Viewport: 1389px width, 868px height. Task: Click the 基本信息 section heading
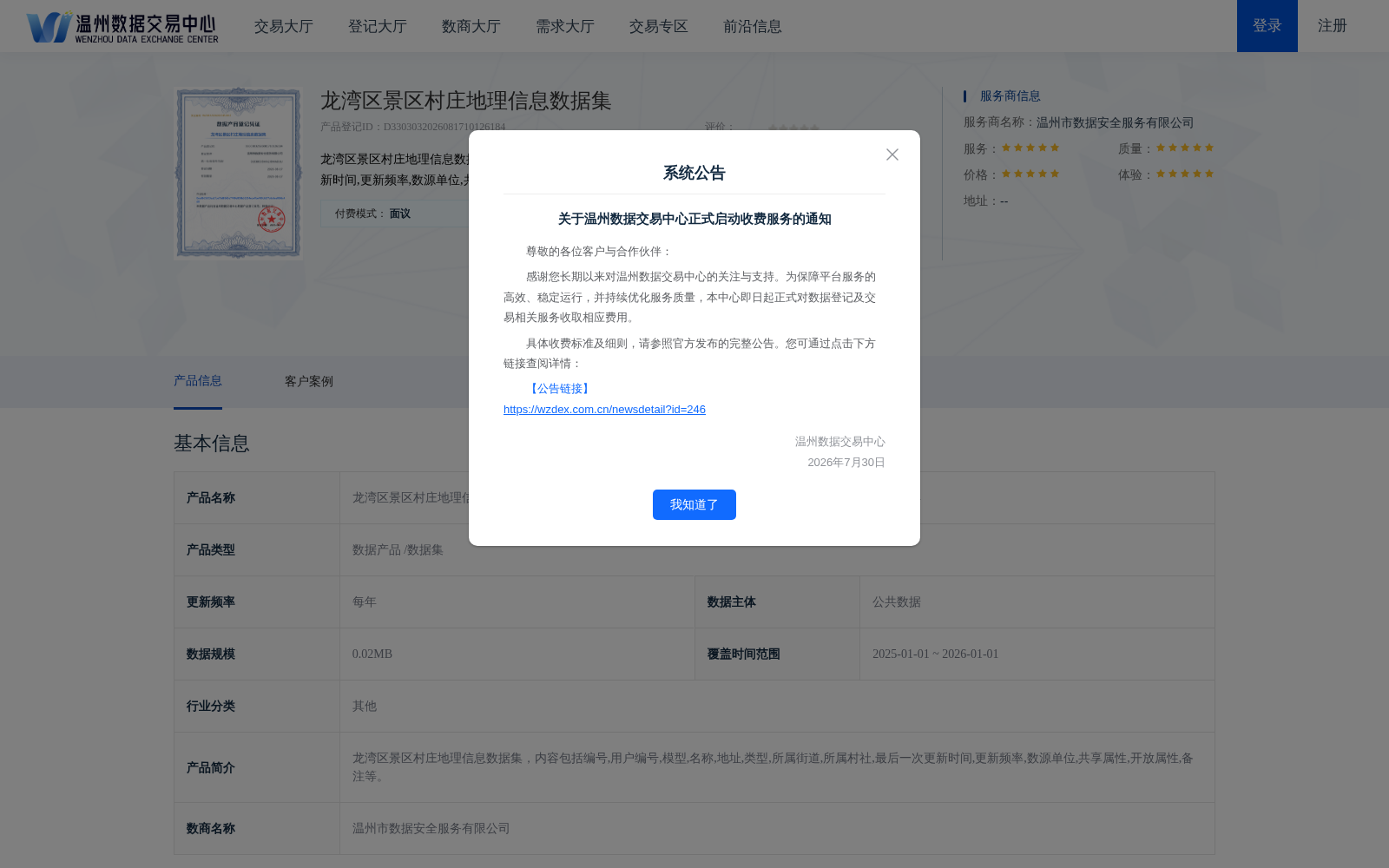212,444
